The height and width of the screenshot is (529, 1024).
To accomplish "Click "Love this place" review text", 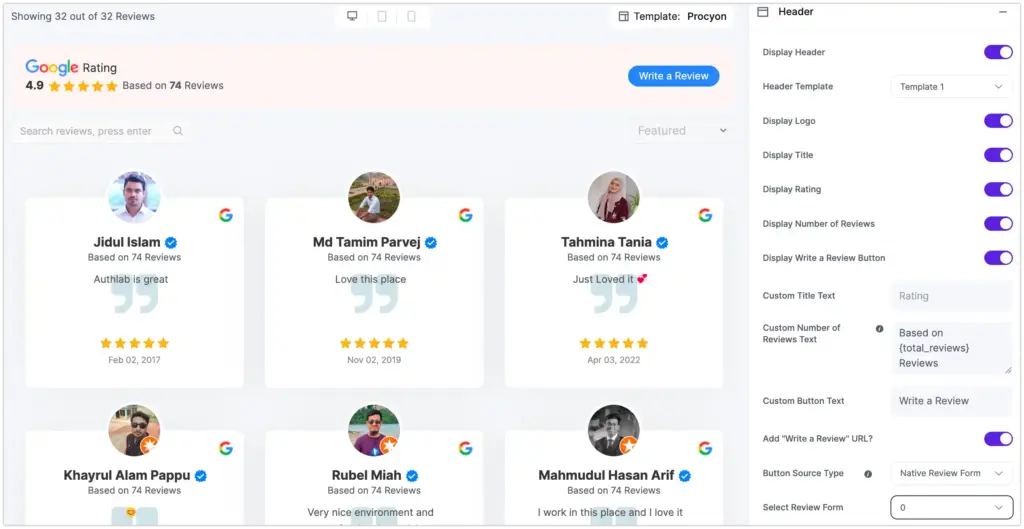I will tap(370, 280).
